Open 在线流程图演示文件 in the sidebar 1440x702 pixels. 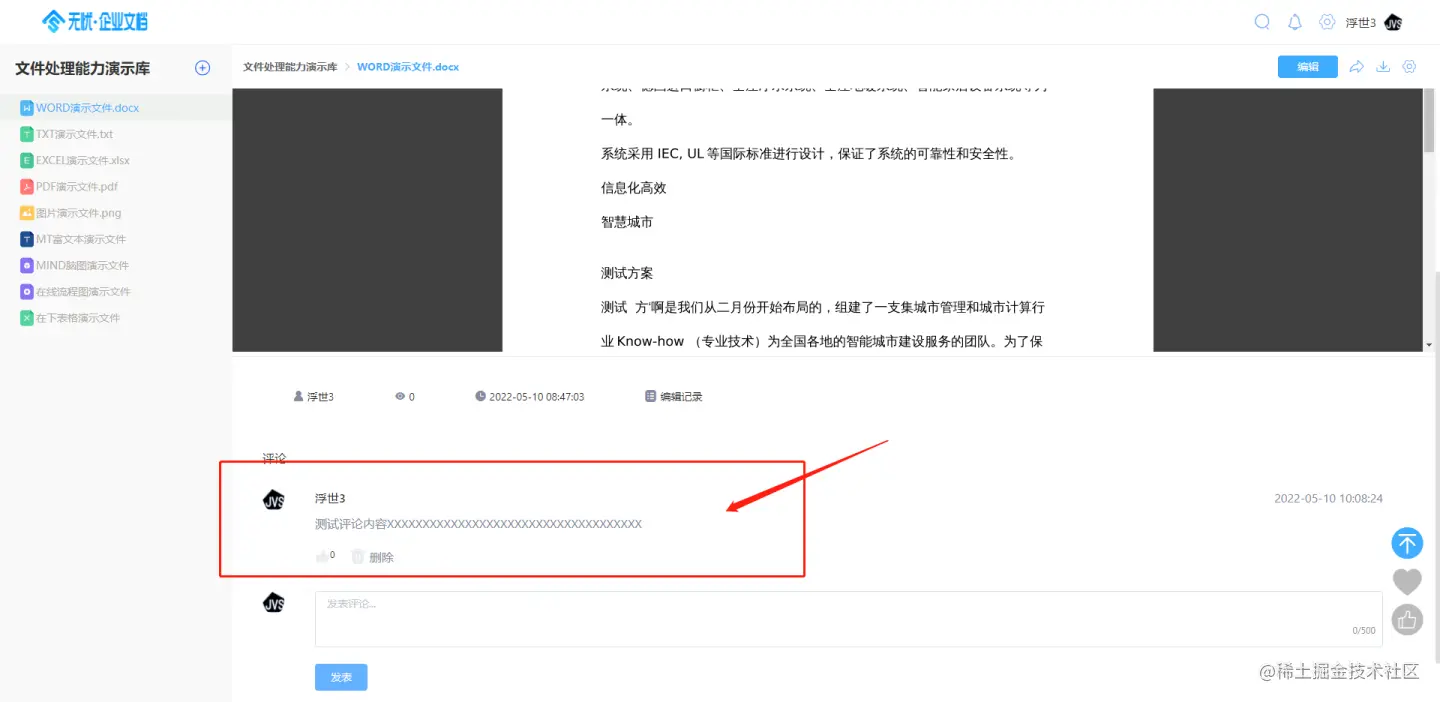click(84, 292)
